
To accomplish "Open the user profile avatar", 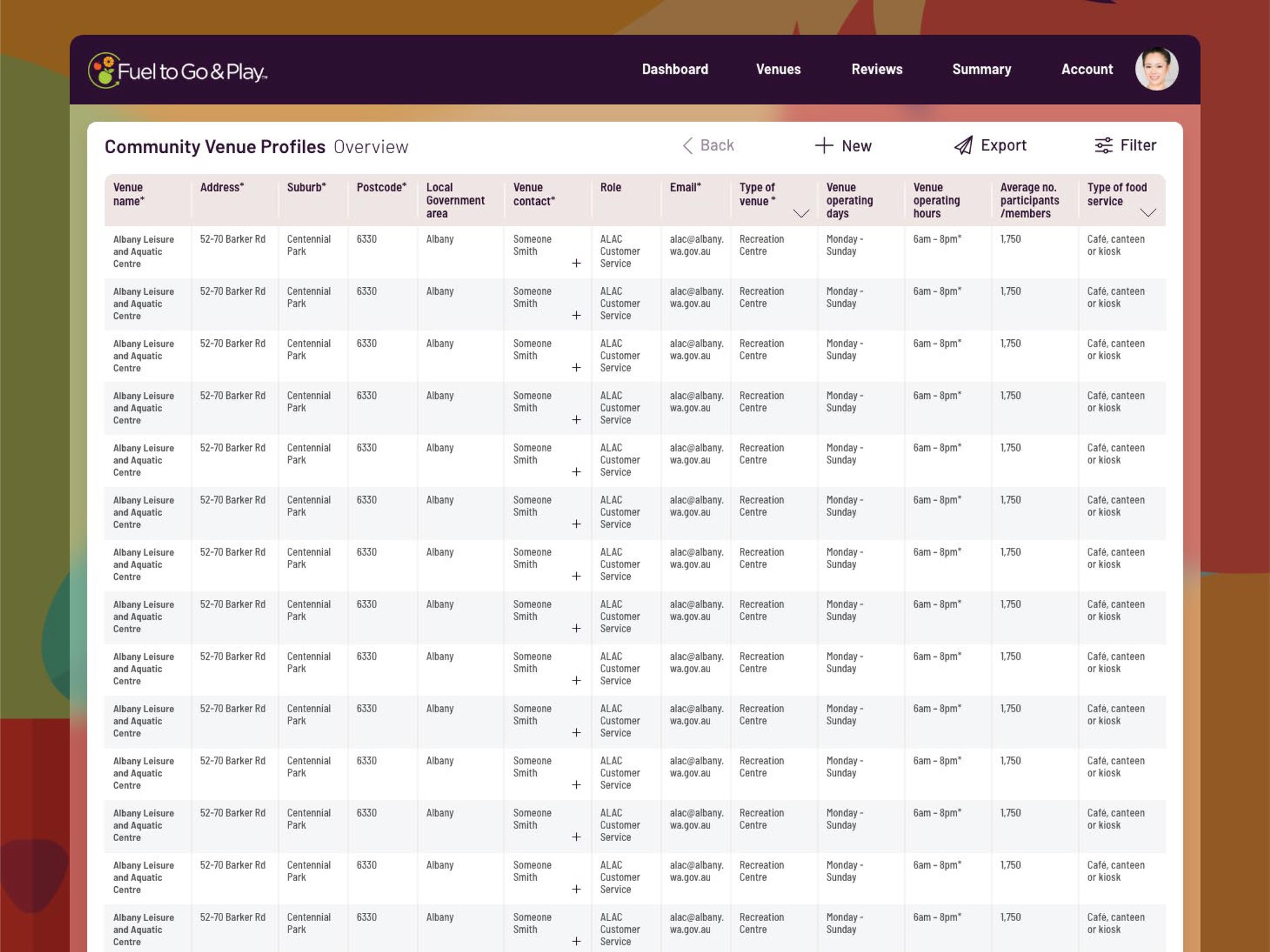I will pyautogui.click(x=1156, y=69).
